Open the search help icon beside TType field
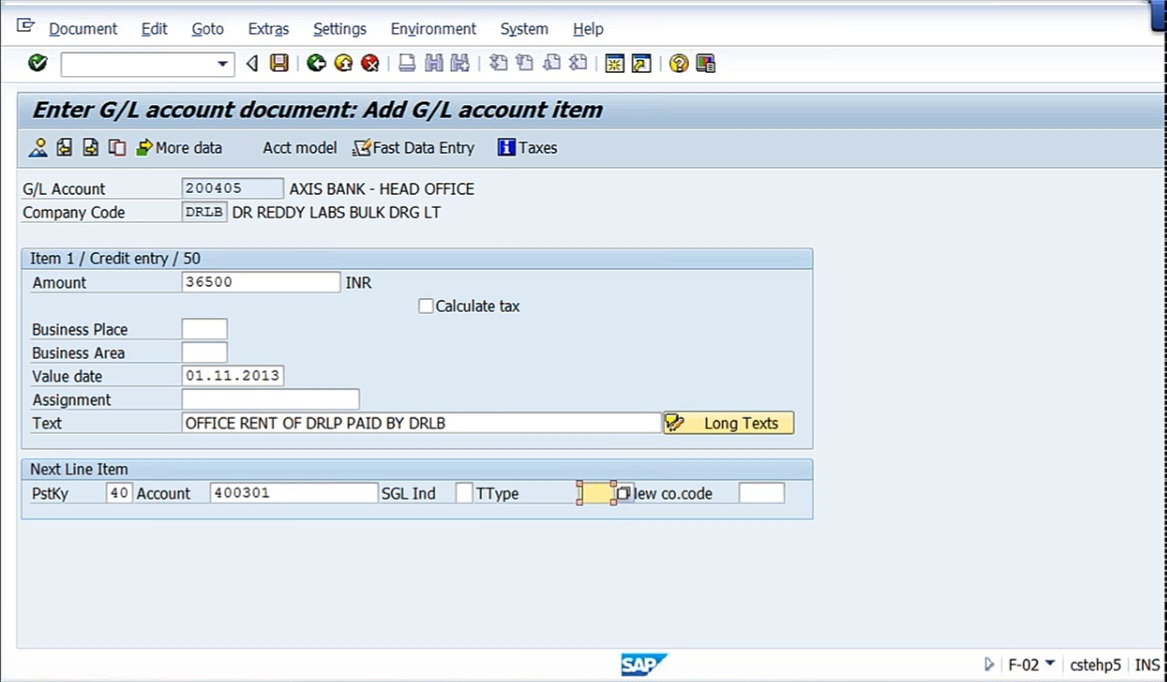 624,493
